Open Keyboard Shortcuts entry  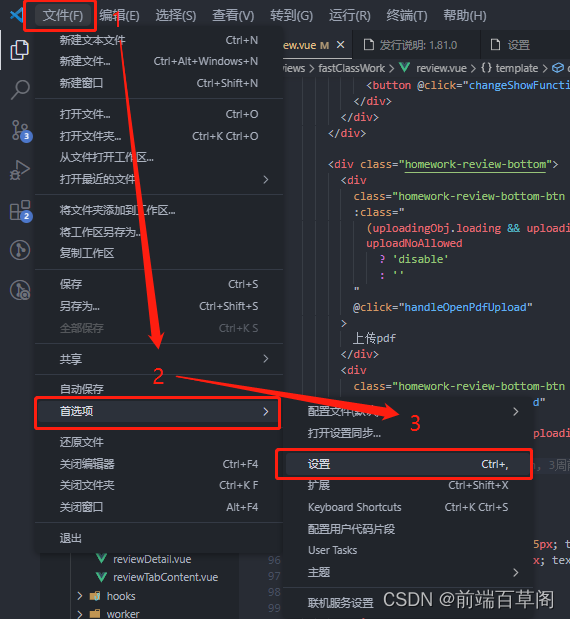point(408,507)
